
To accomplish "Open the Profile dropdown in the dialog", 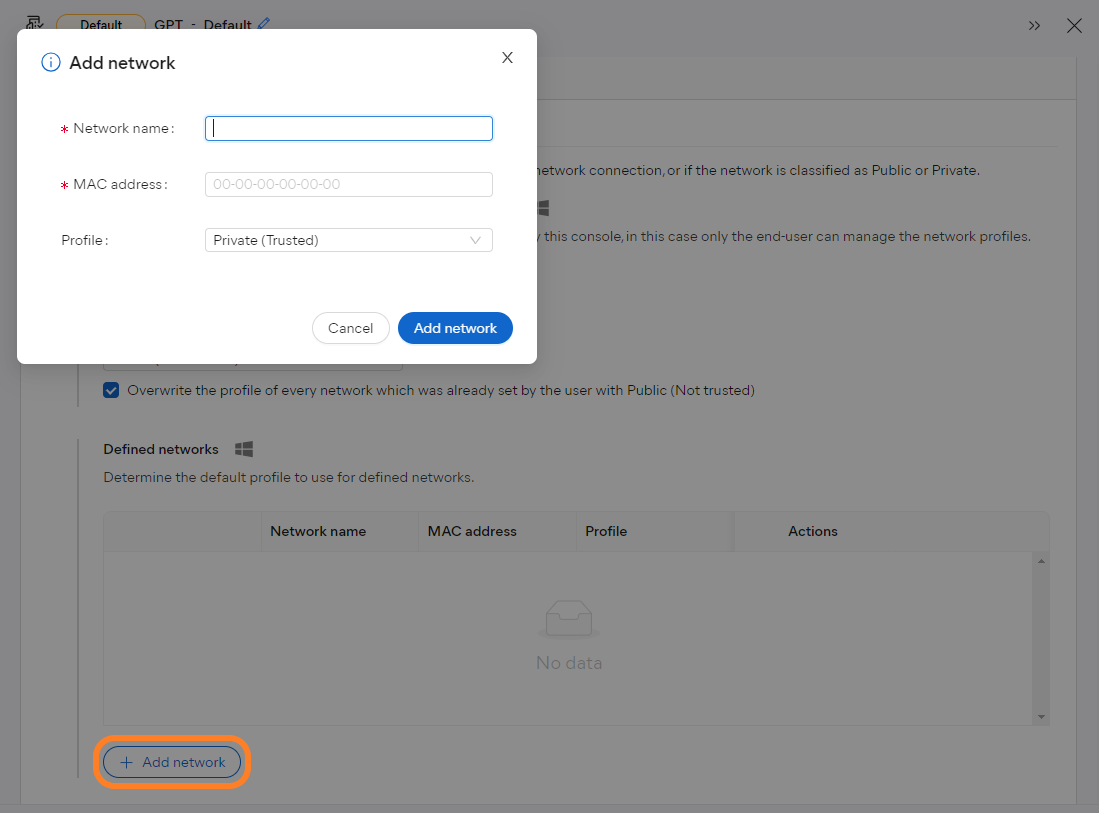I will (348, 240).
